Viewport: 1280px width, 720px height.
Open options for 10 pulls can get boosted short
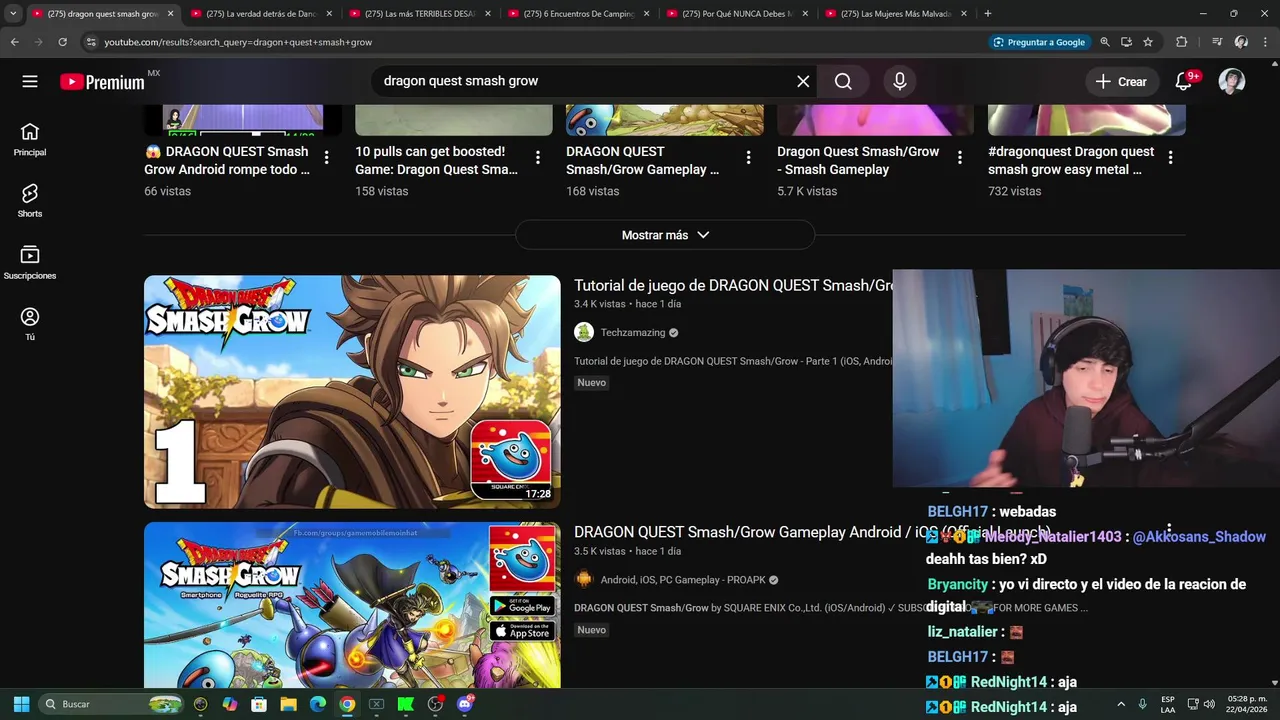538,157
